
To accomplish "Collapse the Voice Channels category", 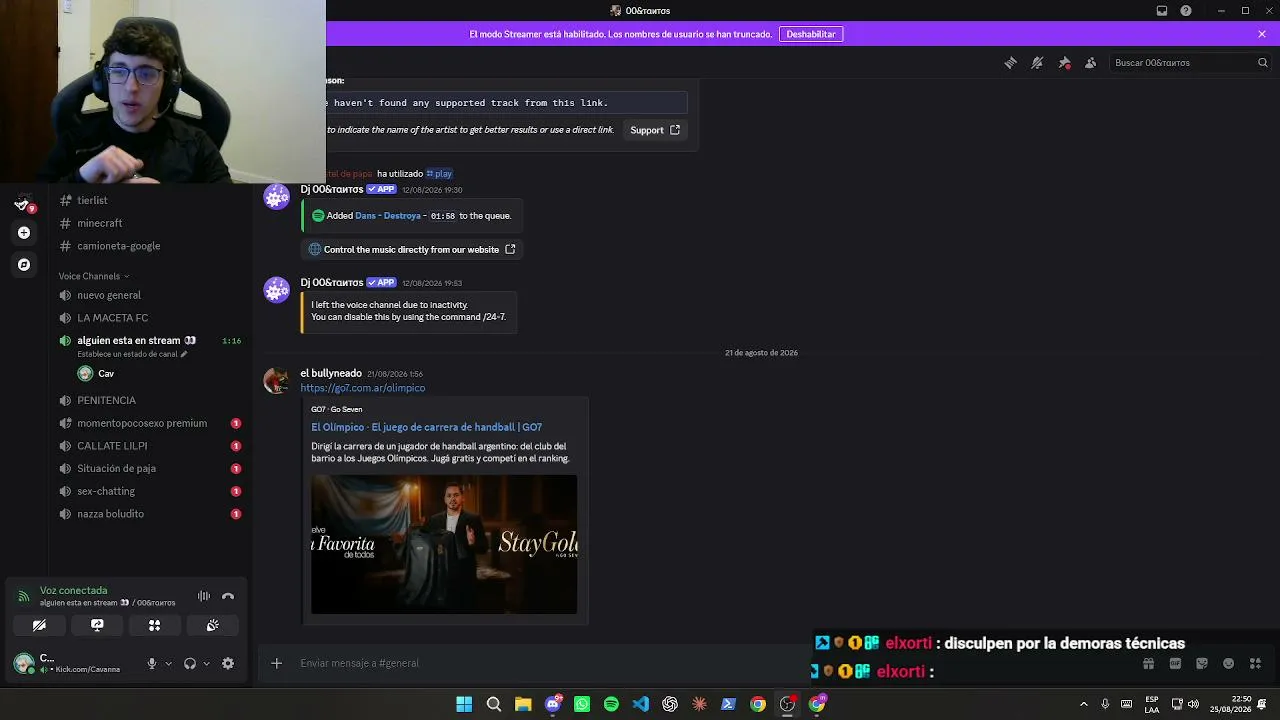I will (x=94, y=276).
